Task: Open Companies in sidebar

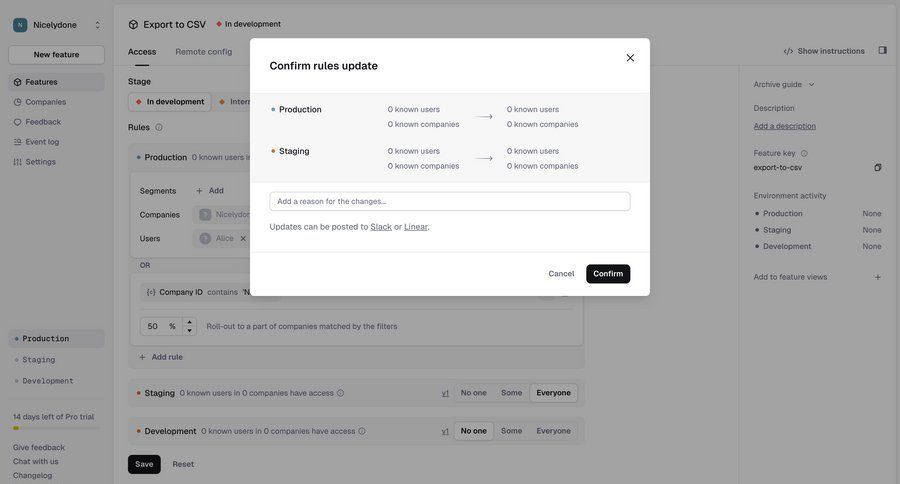Action: [56, 102]
